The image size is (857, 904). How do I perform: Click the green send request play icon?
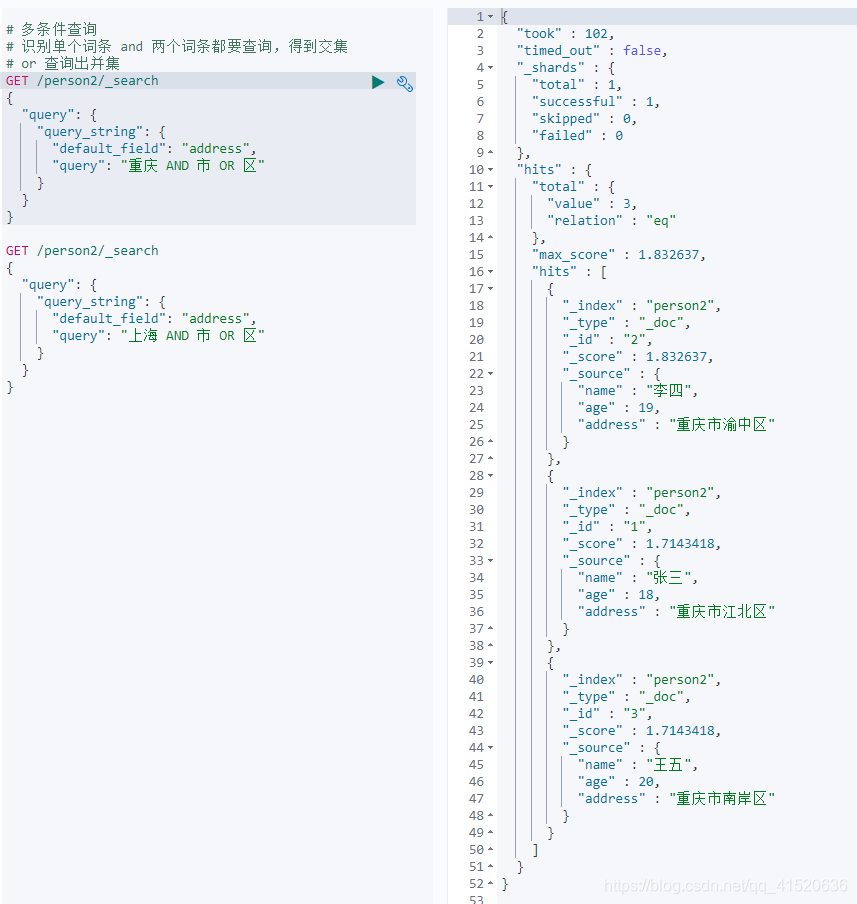click(378, 82)
